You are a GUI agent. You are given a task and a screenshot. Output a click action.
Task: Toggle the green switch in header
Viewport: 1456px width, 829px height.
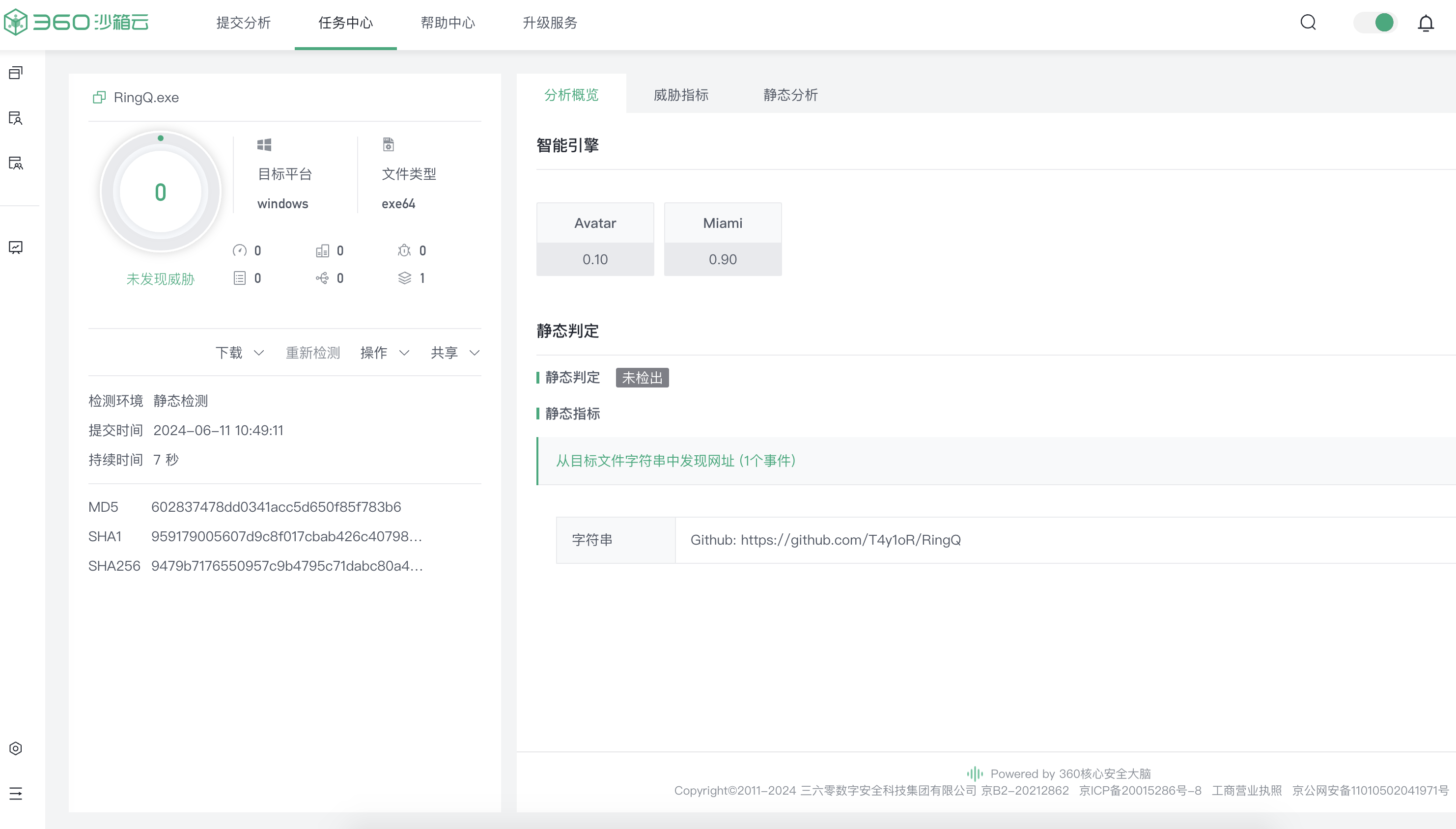[x=1375, y=23]
